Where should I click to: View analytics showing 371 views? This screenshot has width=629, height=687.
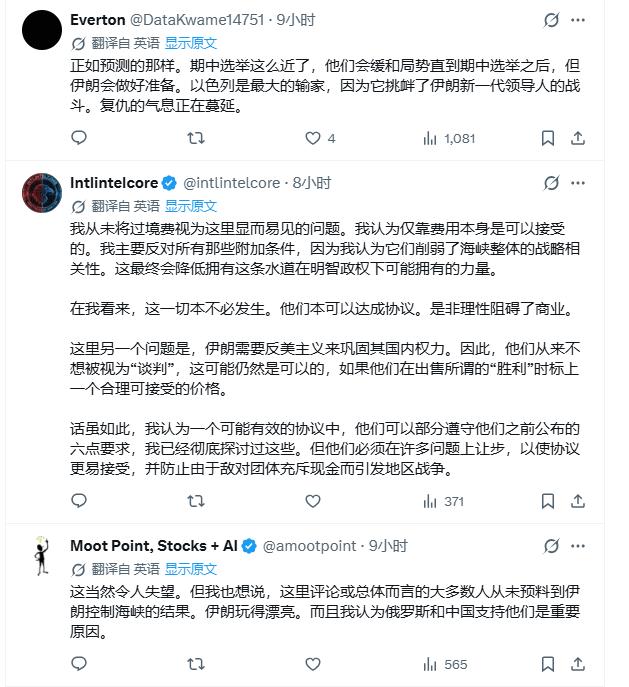443,501
